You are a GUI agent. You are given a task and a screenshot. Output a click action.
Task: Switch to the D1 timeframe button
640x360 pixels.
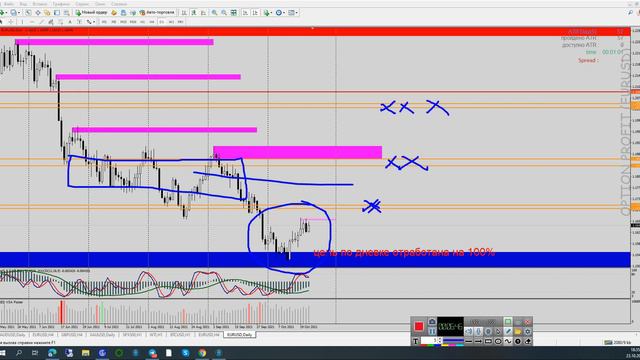(x=162, y=22)
